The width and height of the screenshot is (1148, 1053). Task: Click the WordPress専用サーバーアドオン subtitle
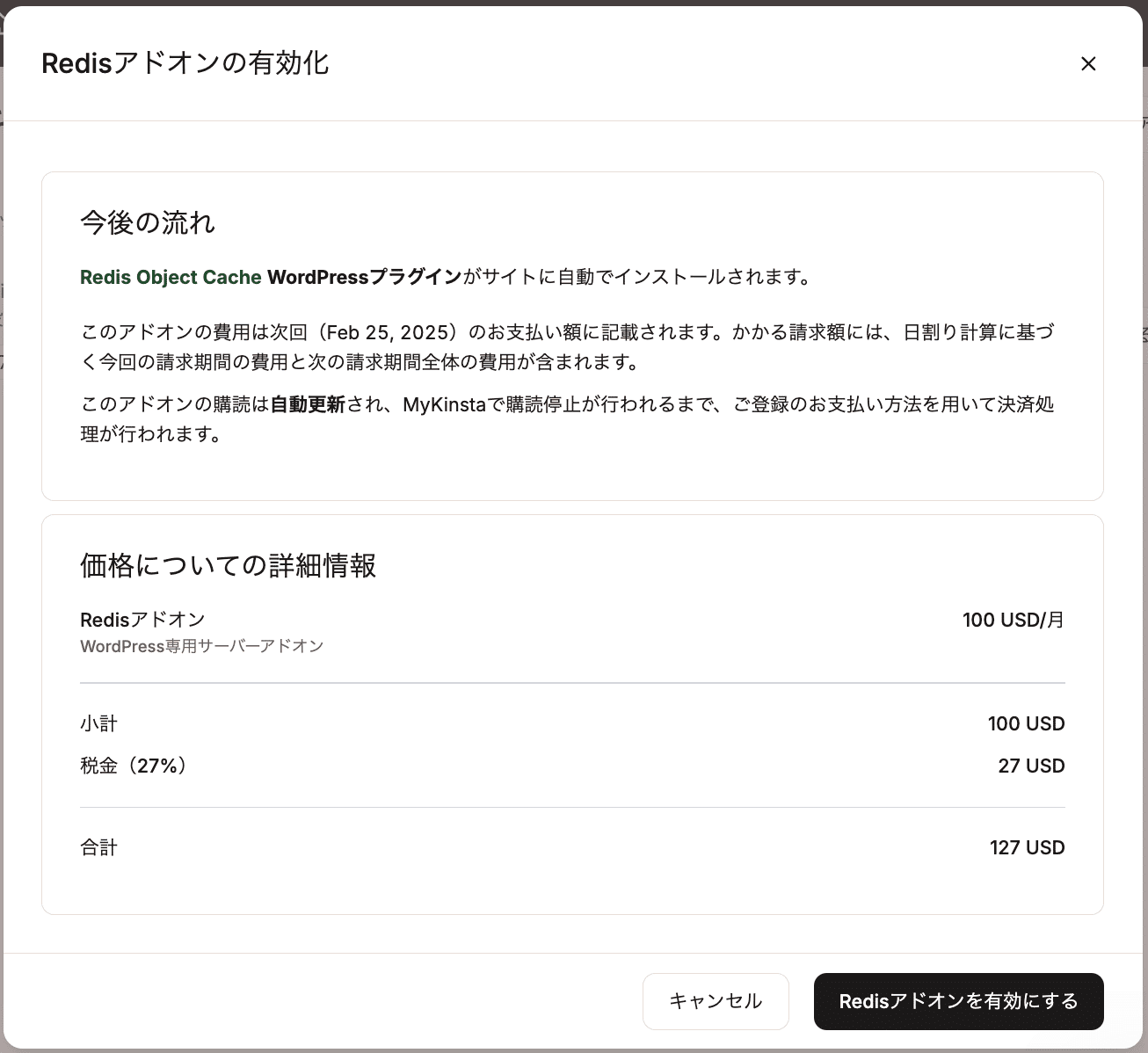pyautogui.click(x=201, y=646)
